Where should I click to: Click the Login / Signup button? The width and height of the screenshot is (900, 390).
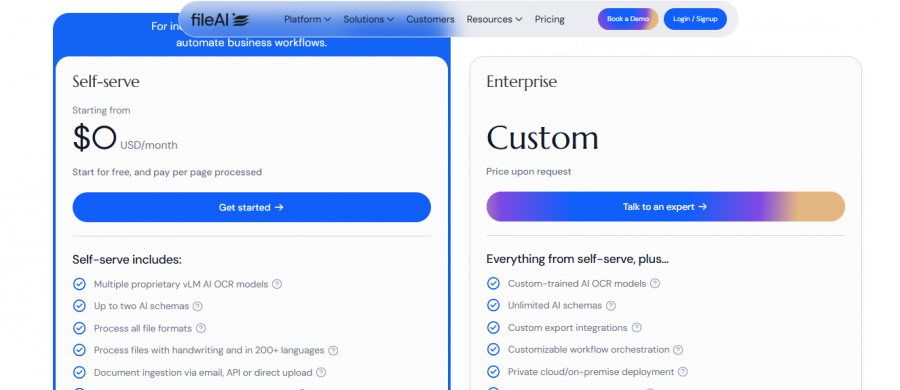(695, 19)
